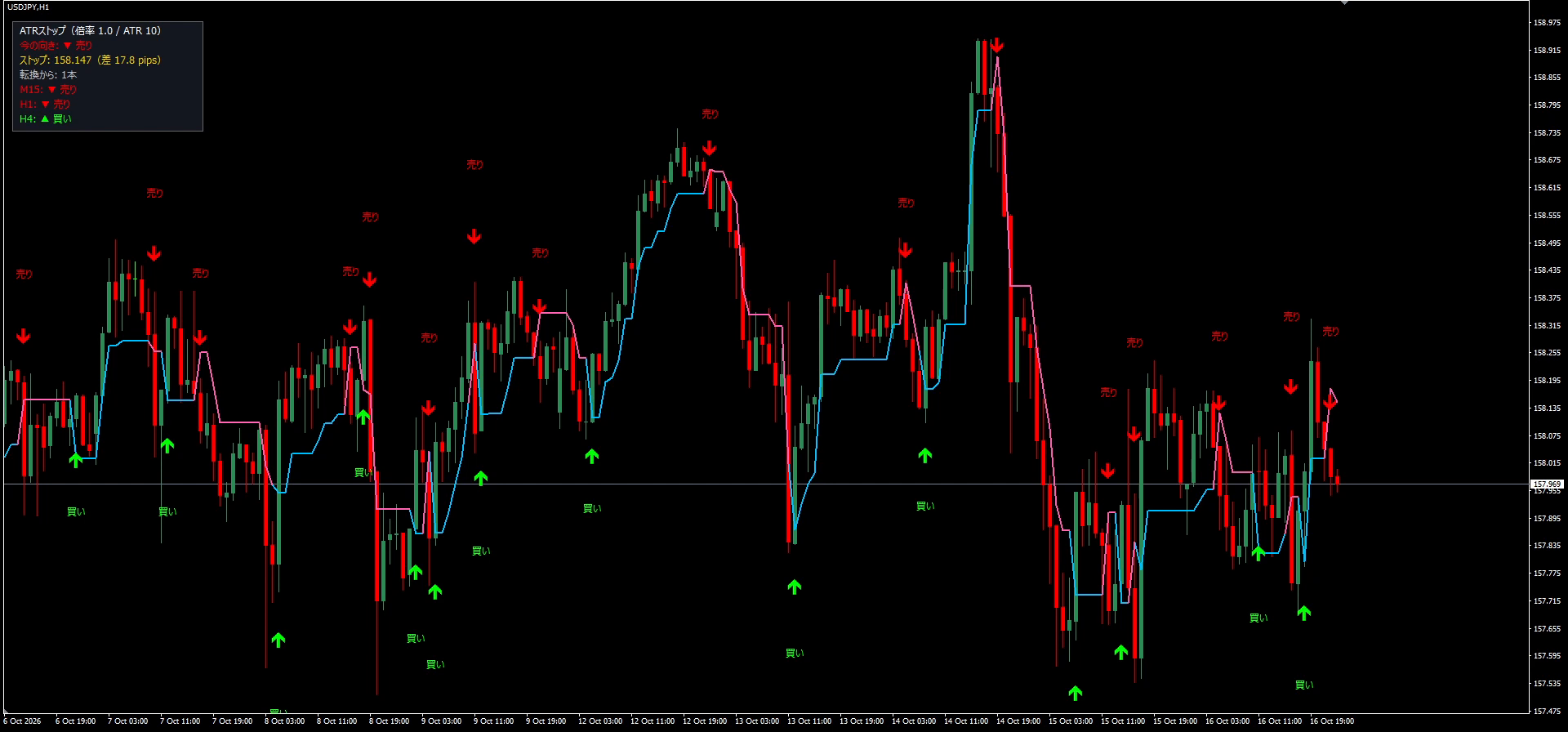Viewport: 1568px width, 732px height.
Task: Select the current price tag 157.969
Action: point(1547,484)
